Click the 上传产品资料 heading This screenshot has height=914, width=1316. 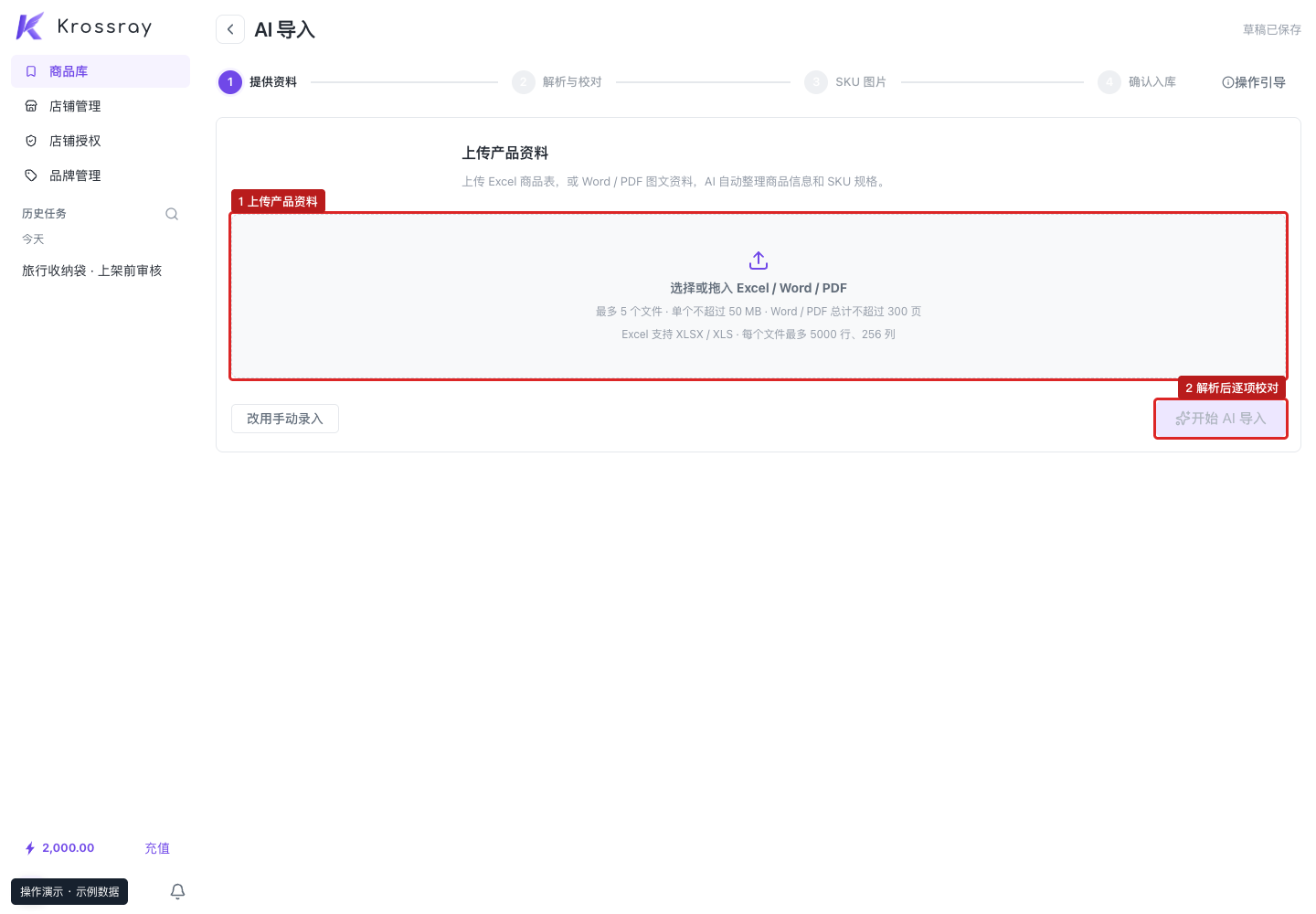[505, 154]
